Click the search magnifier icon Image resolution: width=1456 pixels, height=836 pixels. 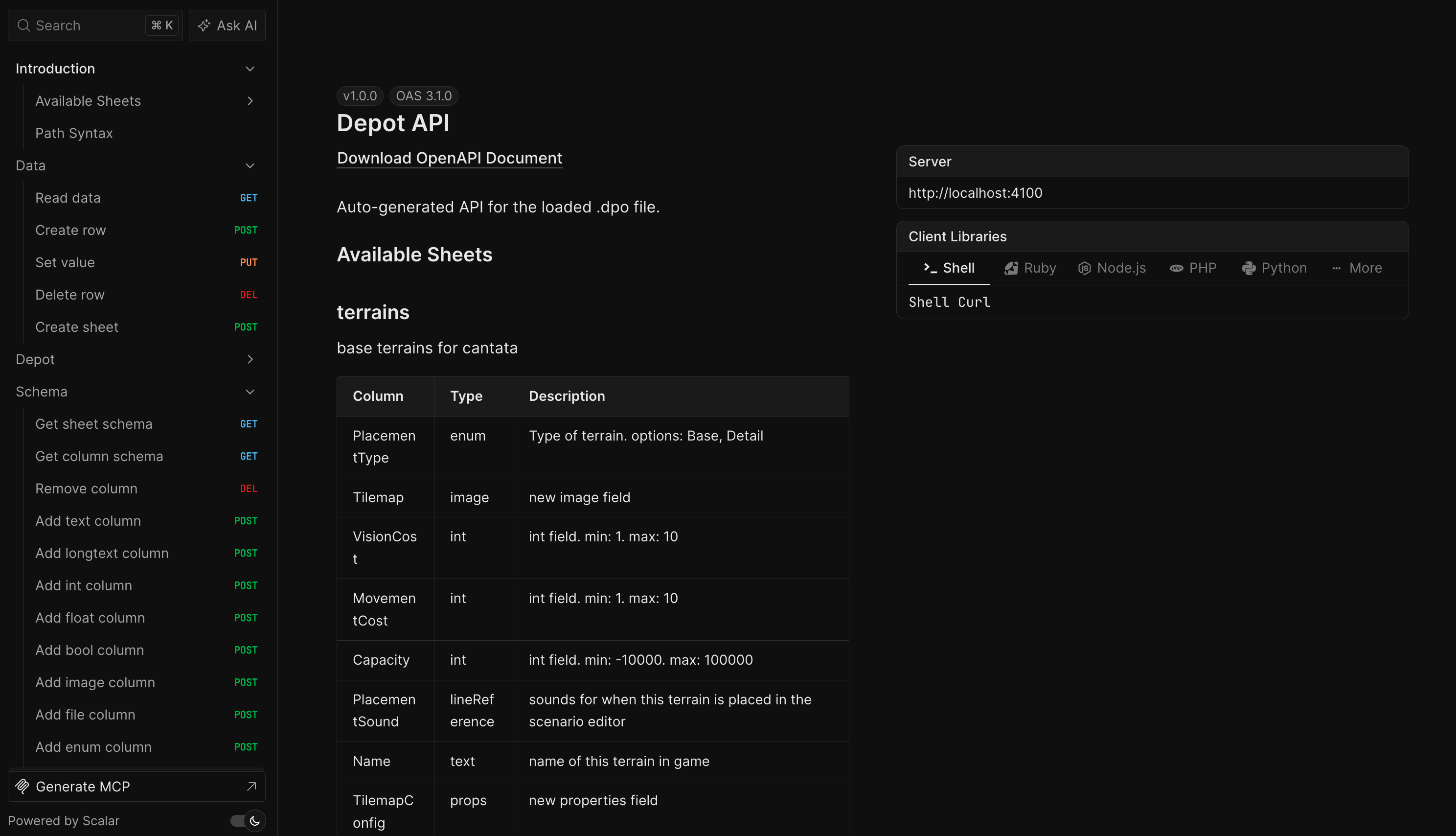pos(23,25)
